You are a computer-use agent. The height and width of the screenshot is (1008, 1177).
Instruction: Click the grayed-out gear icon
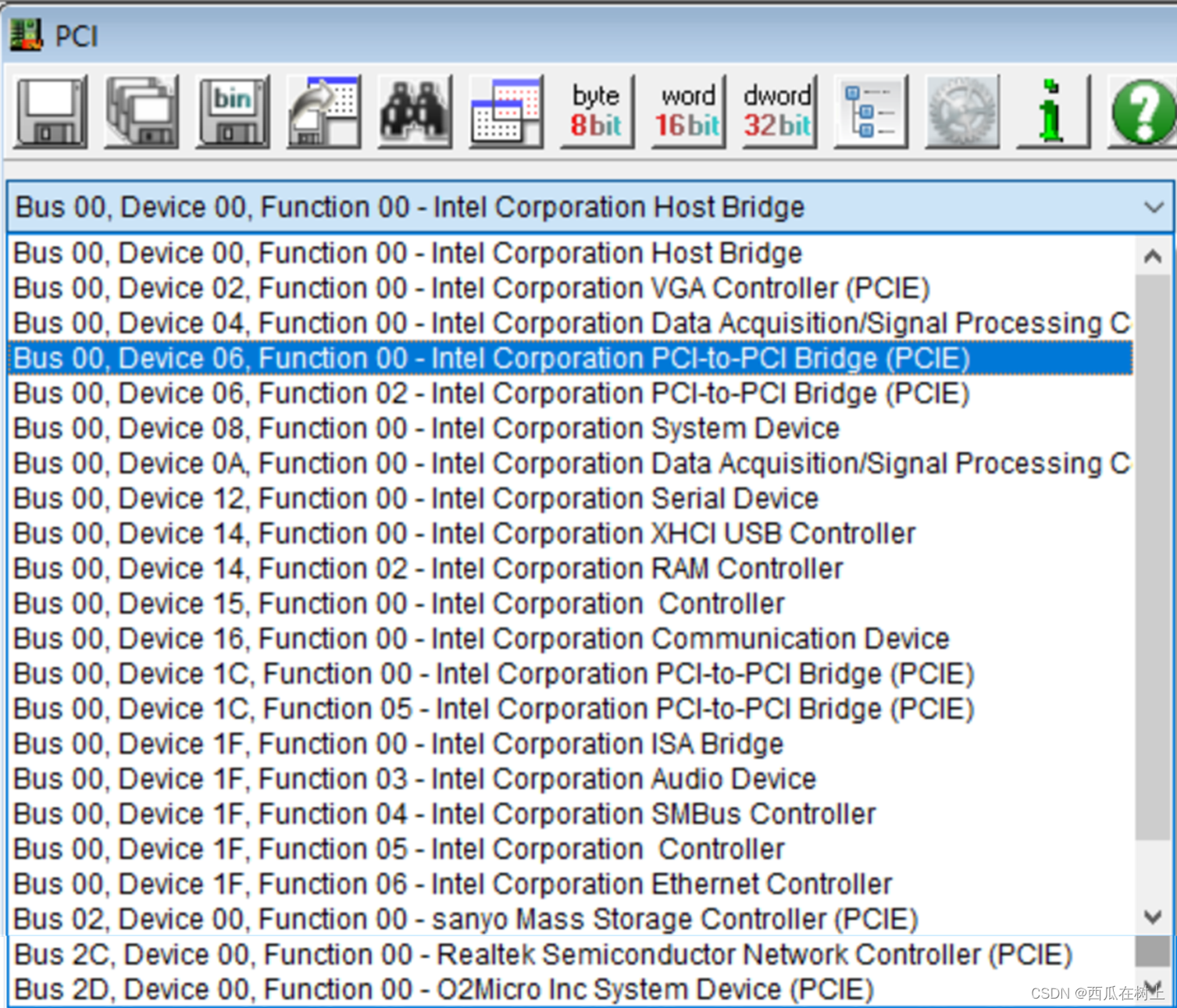961,112
